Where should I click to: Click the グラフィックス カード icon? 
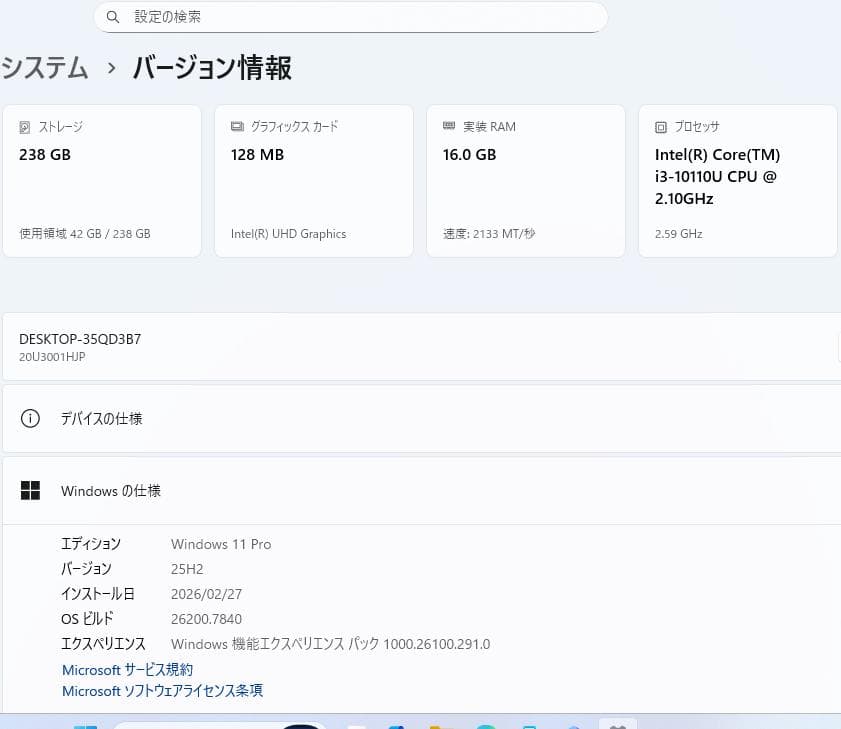coord(237,127)
